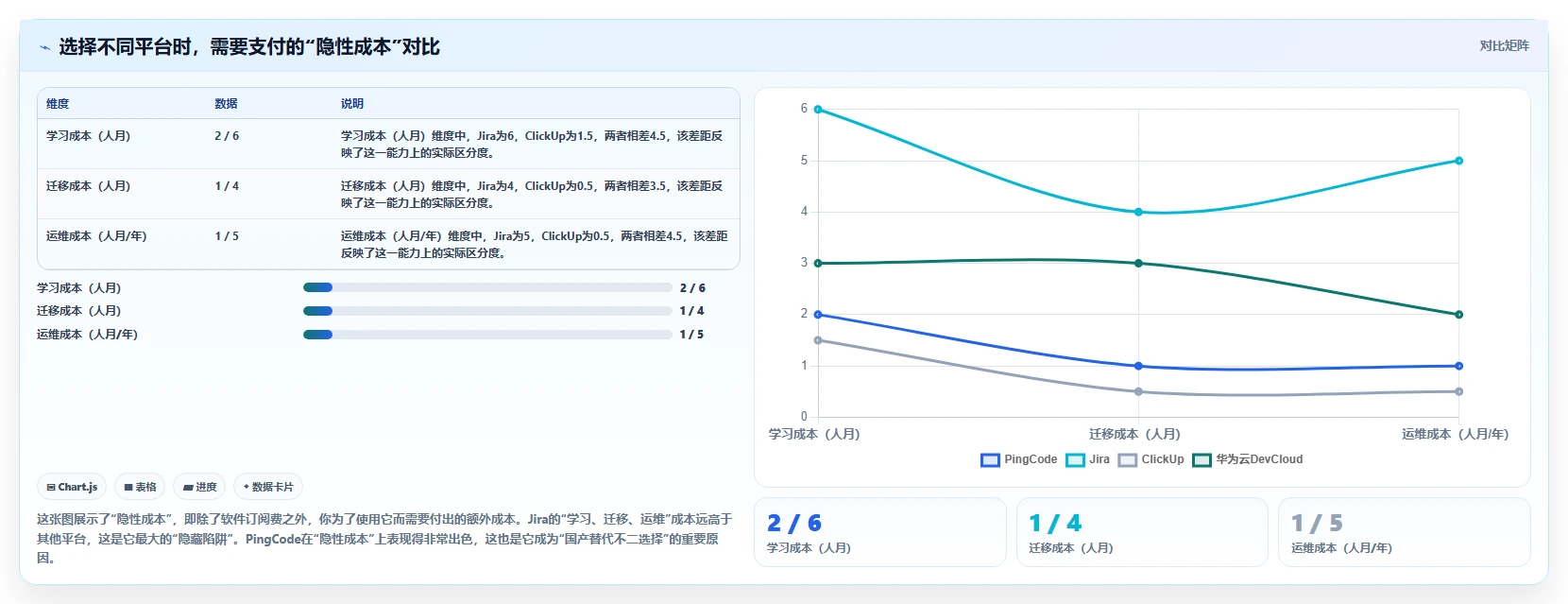Click the Jira data point at 迁移成本
The image size is (1568, 604).
pyautogui.click(x=1138, y=212)
